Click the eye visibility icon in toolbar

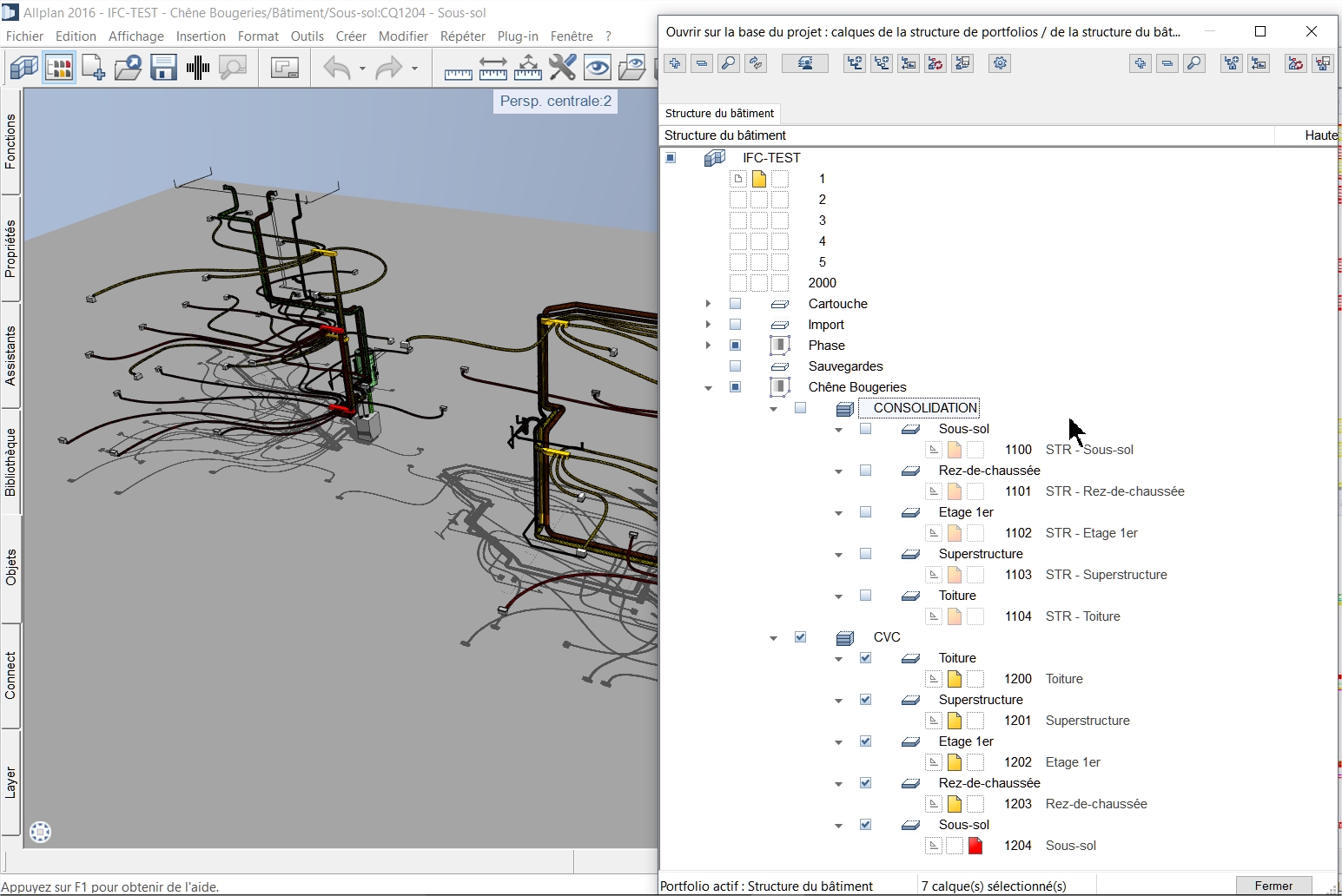[x=598, y=68]
